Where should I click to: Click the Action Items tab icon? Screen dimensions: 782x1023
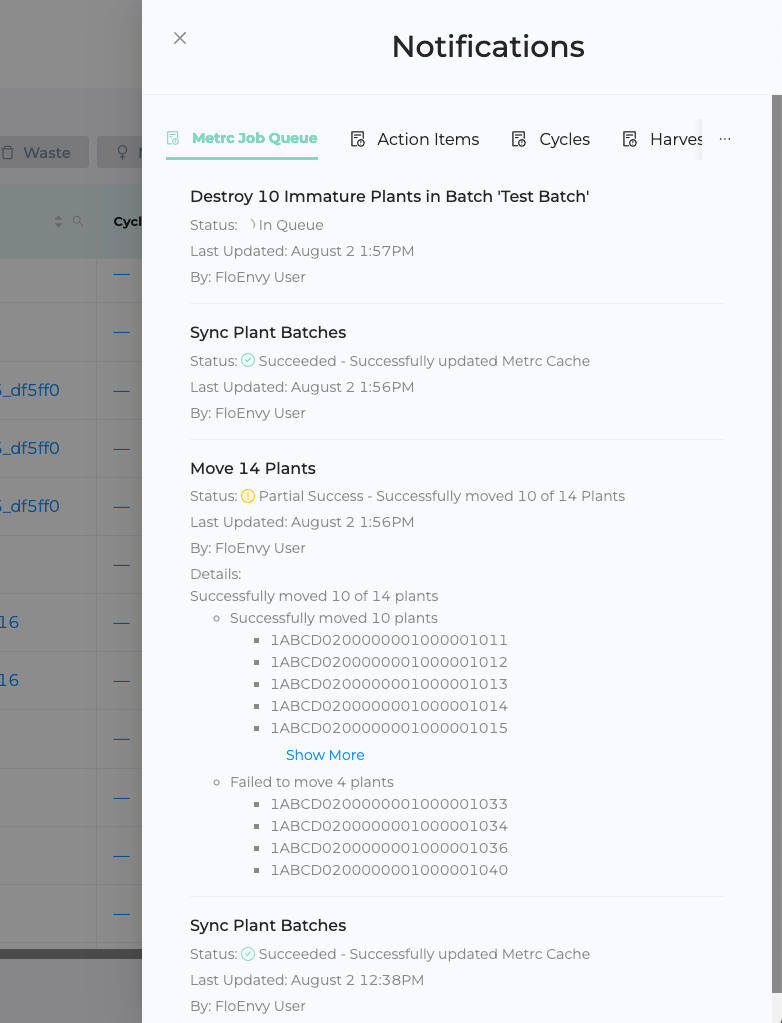tap(357, 140)
